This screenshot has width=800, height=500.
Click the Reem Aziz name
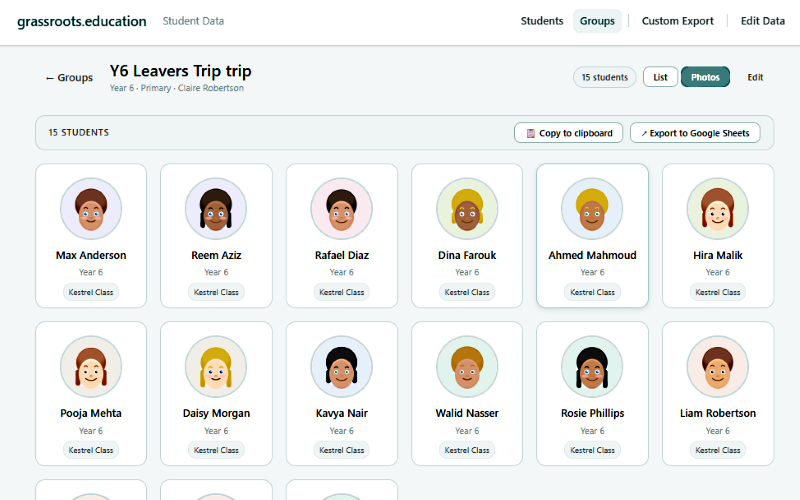coord(216,255)
